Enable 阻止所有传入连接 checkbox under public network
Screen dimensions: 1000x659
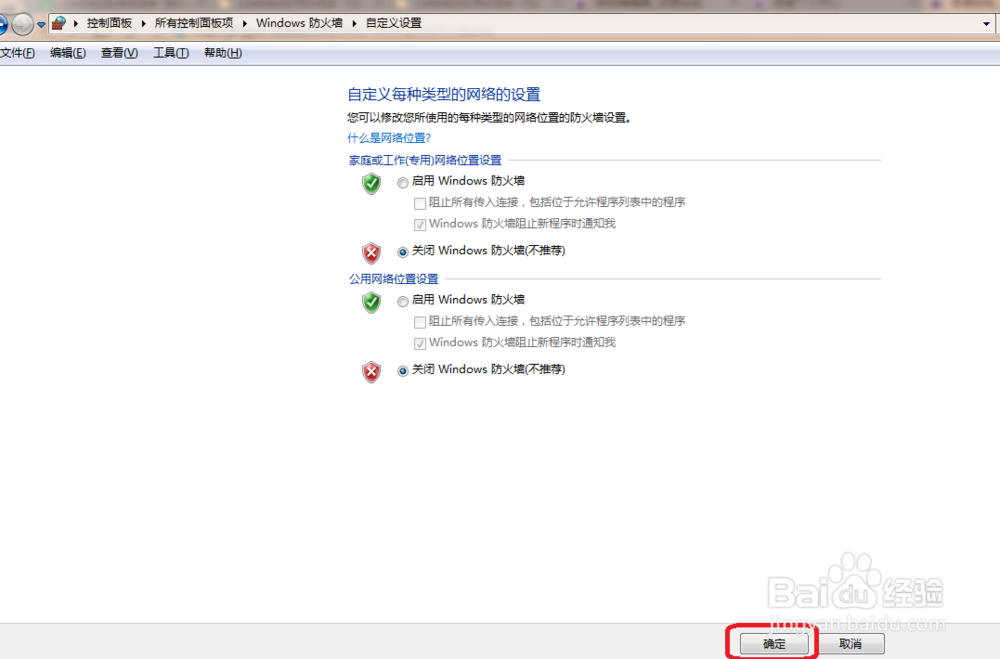[x=420, y=322]
